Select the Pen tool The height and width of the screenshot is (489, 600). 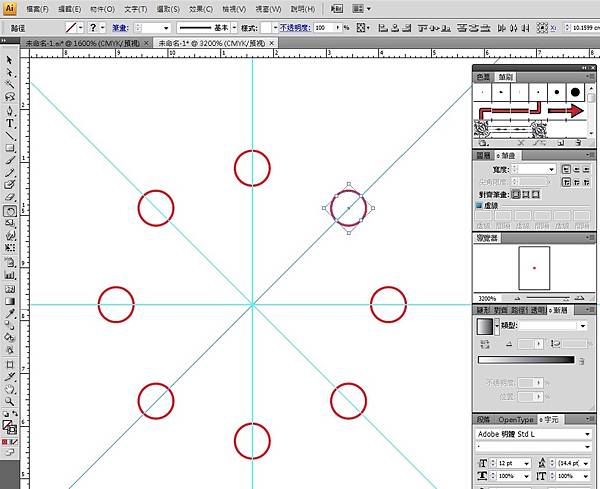(10, 111)
